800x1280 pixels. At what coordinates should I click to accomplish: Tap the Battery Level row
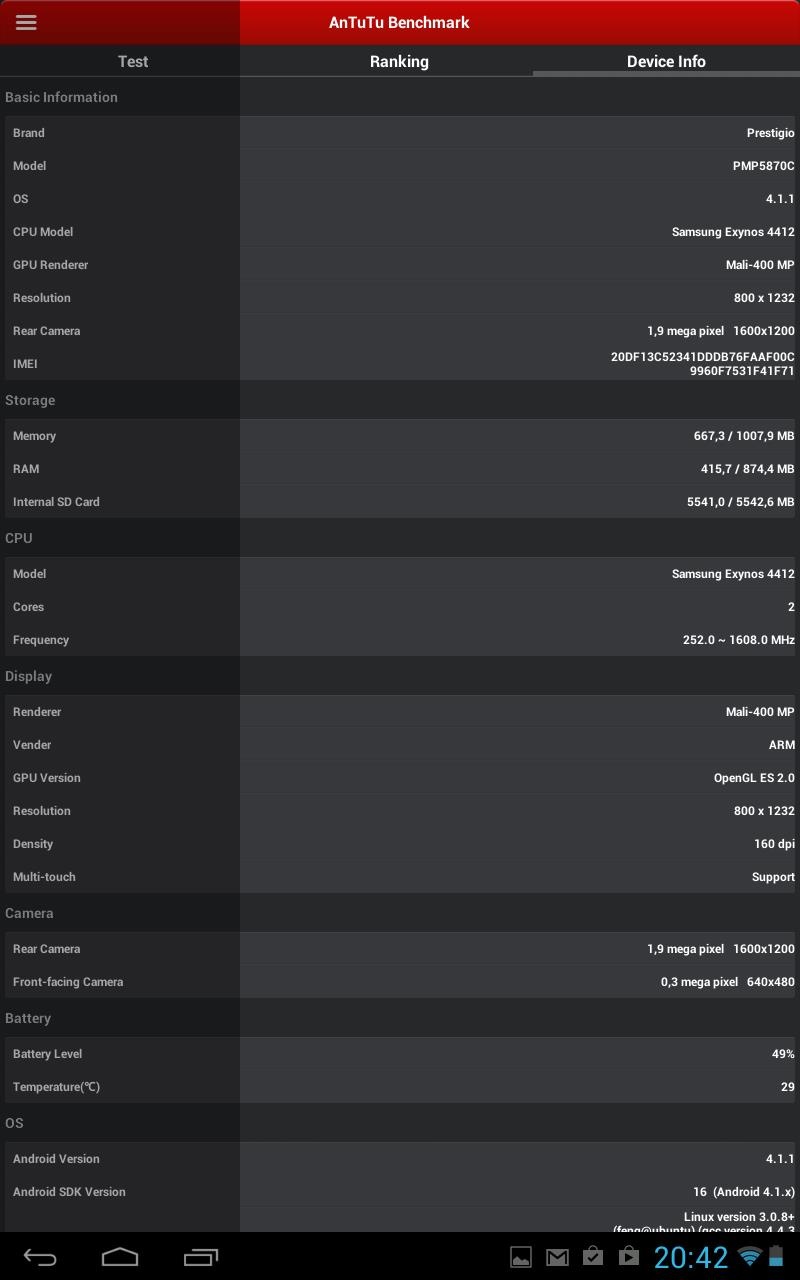coord(400,1054)
